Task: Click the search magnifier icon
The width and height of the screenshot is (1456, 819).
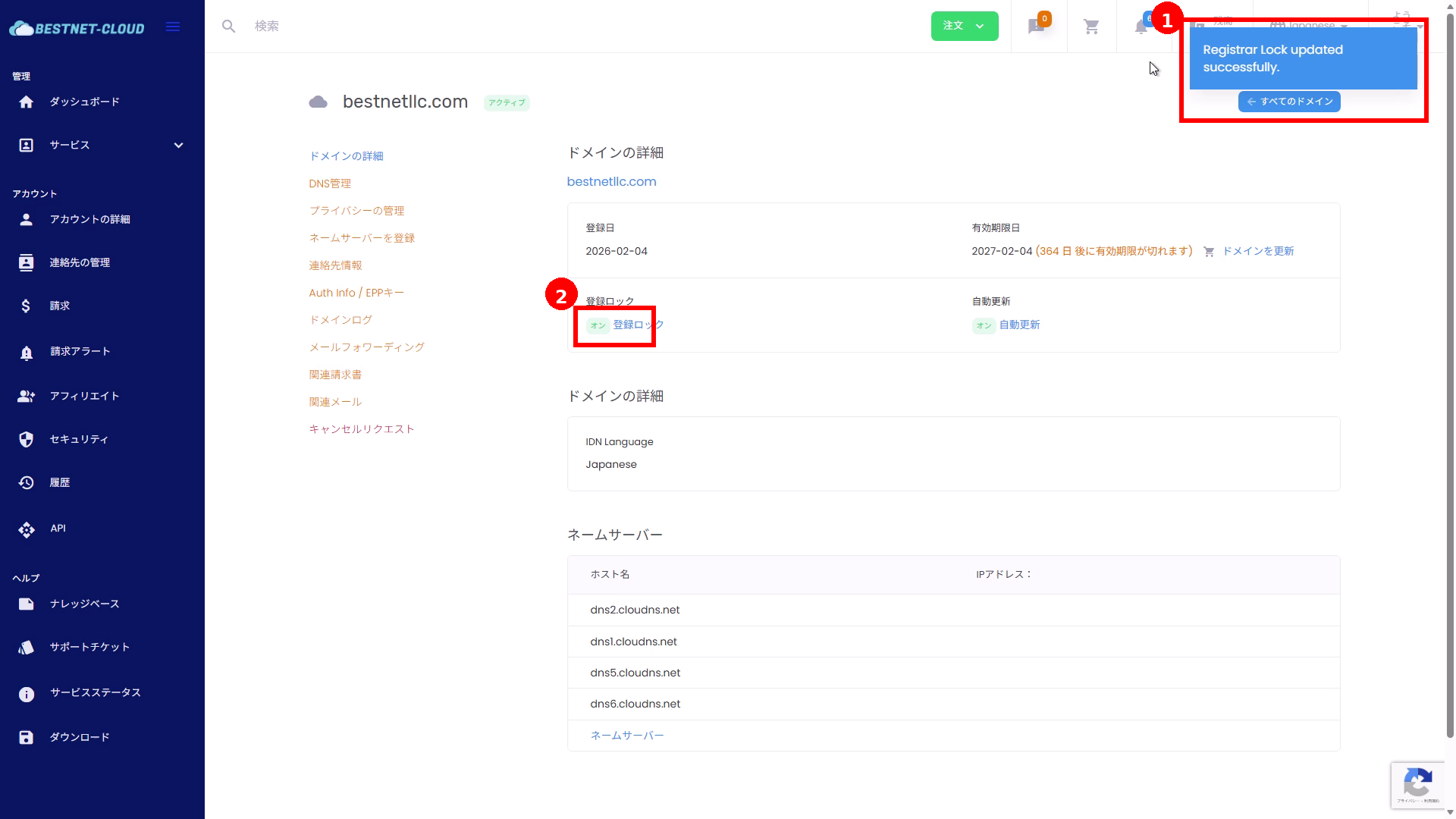Action: [x=228, y=27]
